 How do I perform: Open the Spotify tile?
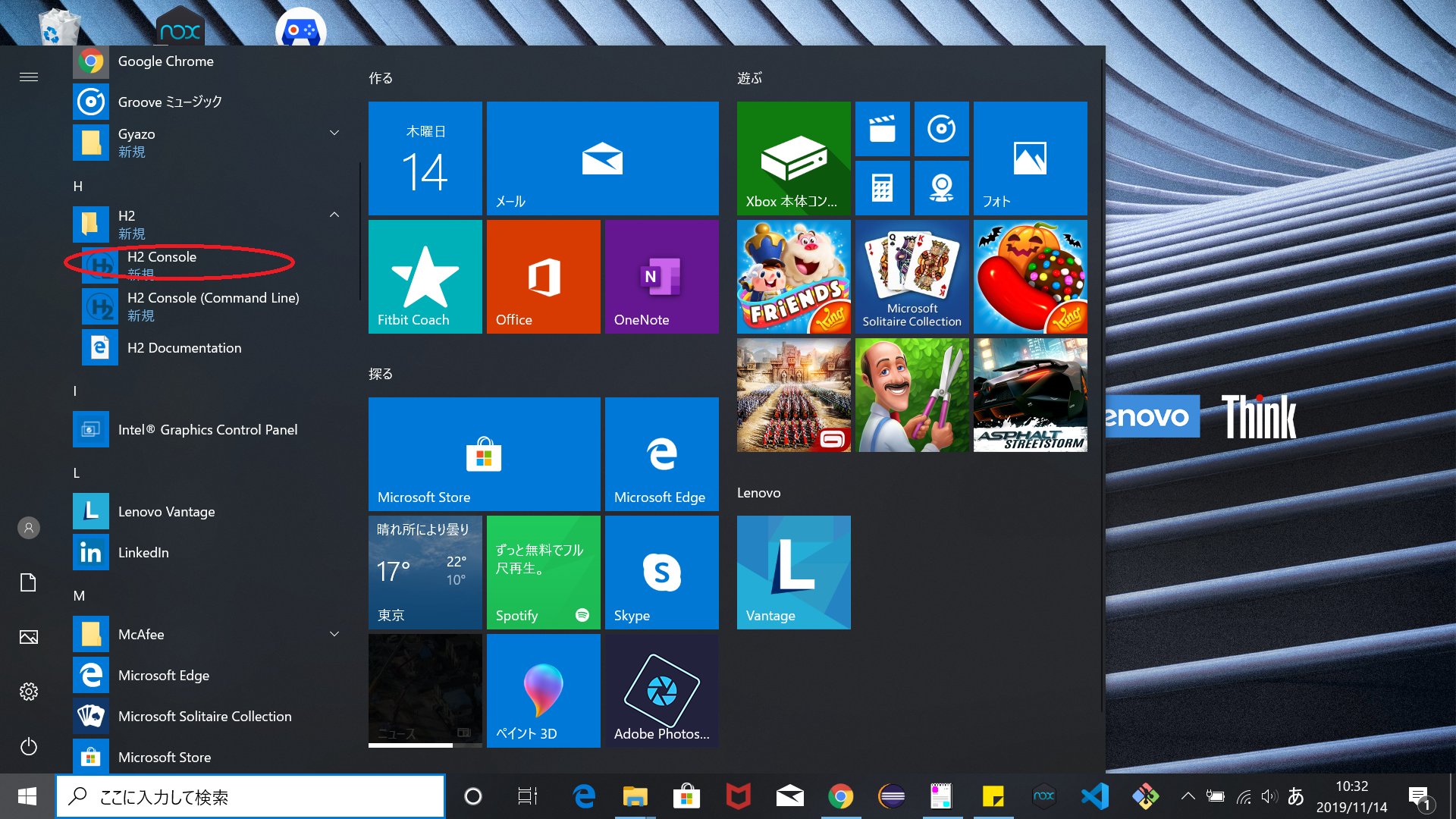tap(544, 573)
